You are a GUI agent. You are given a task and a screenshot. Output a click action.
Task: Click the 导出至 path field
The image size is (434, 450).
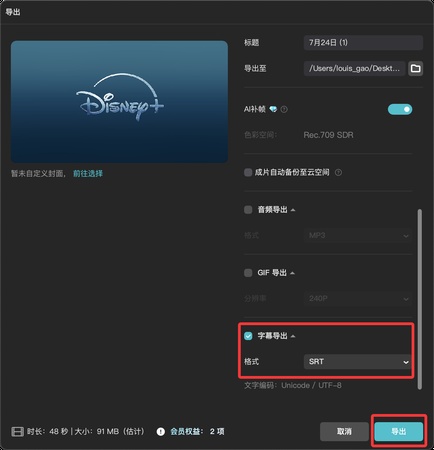click(355, 68)
